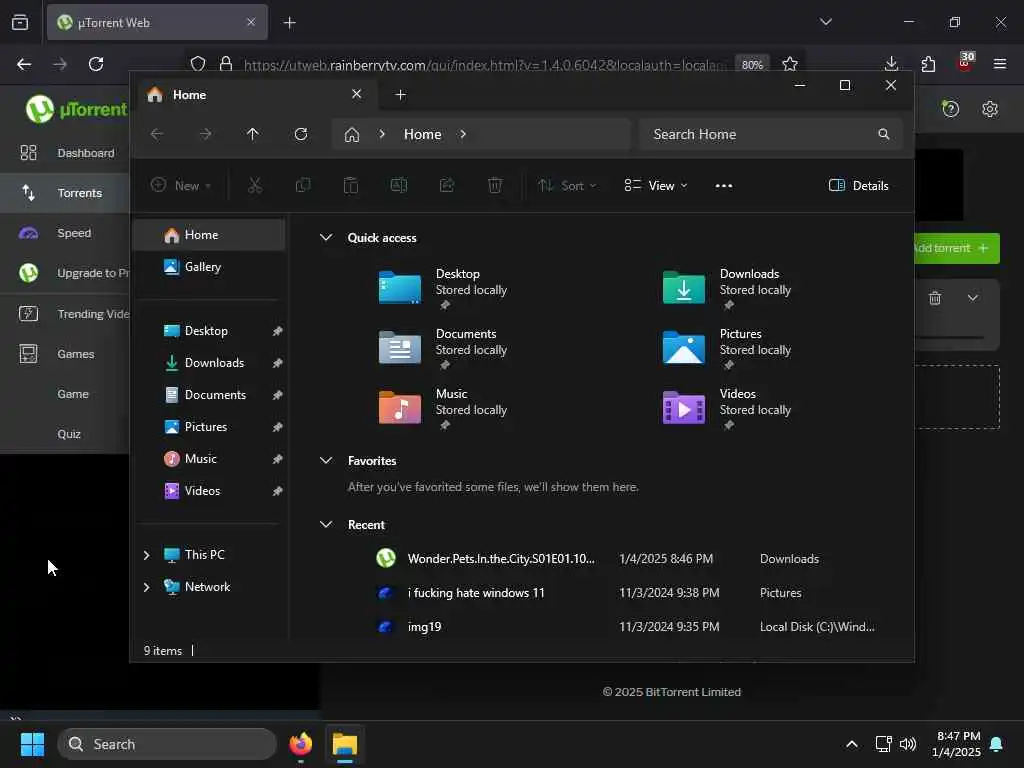The image size is (1024, 768).
Task: Collapse the Favorites section
Action: (x=326, y=460)
